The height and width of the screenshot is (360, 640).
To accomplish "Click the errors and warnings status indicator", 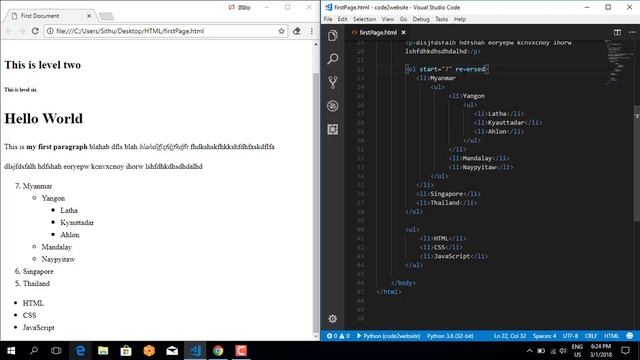I will [x=338, y=336].
